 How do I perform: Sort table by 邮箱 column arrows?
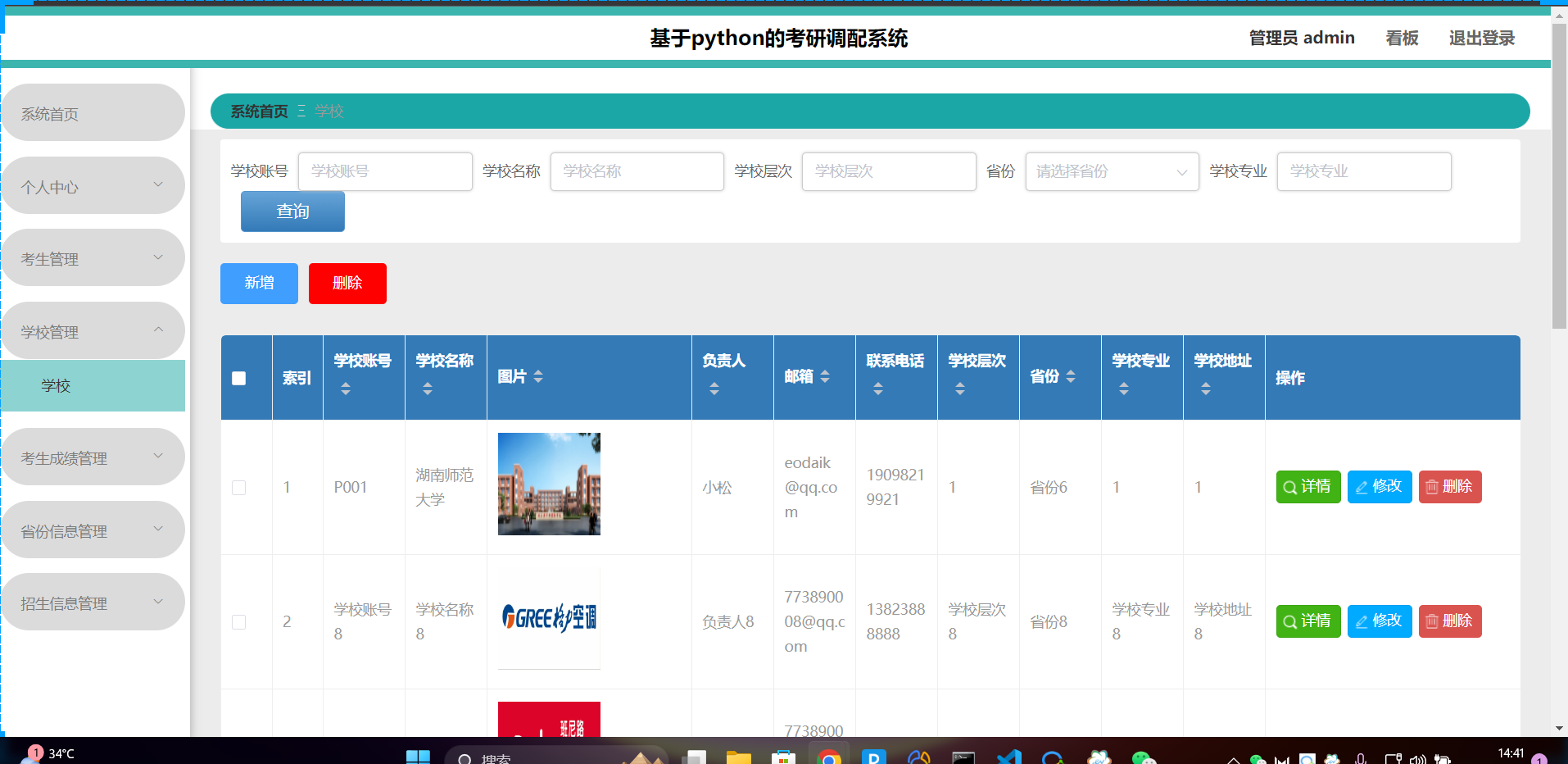click(825, 376)
